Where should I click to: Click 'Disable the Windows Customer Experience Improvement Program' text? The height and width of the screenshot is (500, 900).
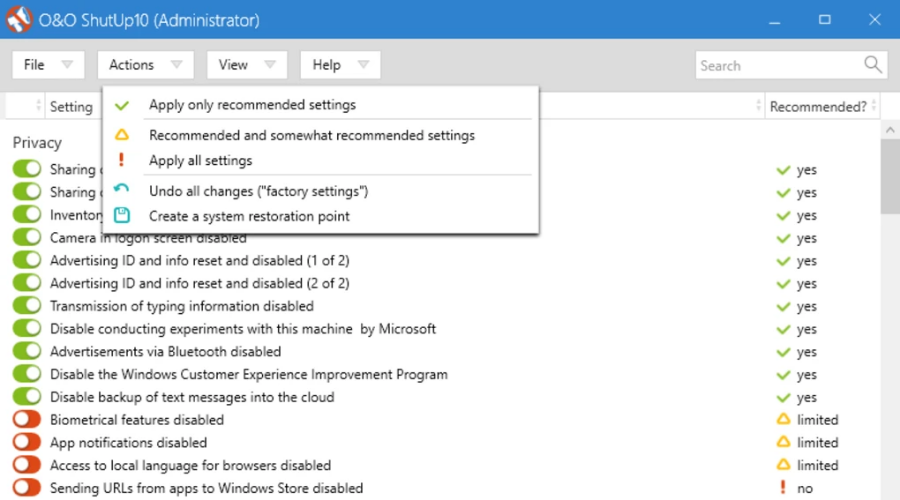click(x=249, y=374)
